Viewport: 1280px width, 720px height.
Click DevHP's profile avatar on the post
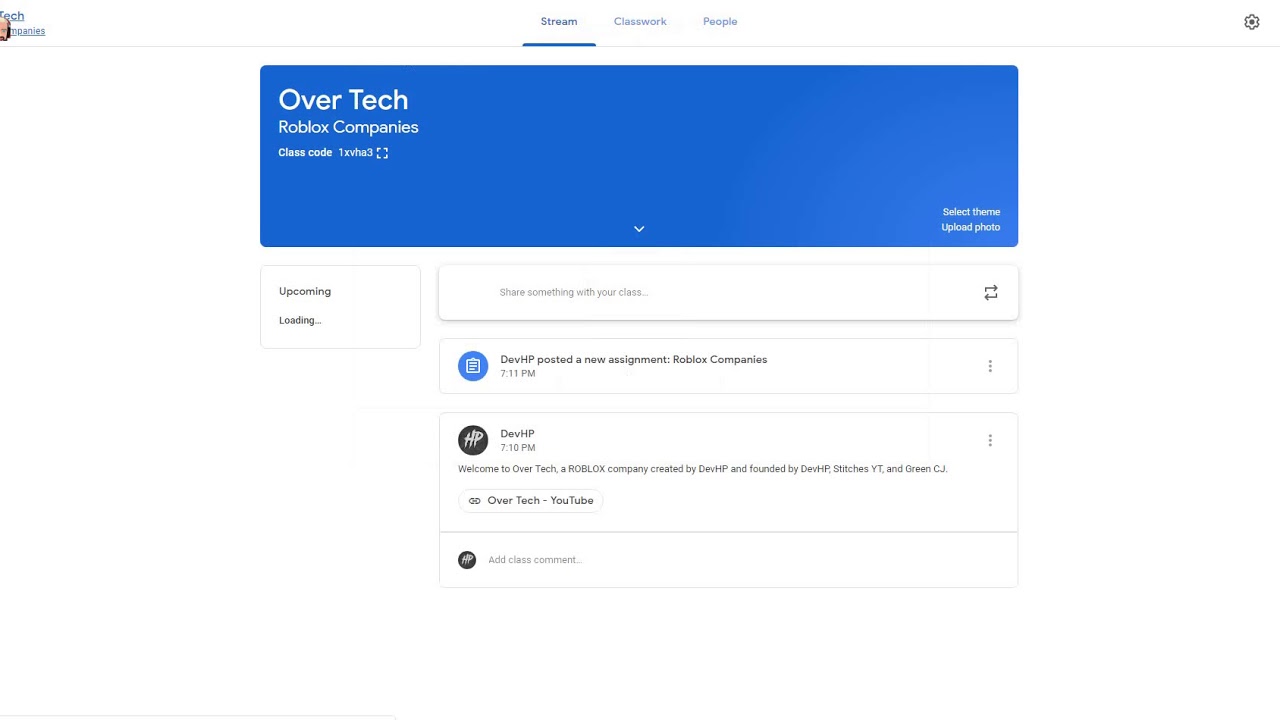point(473,440)
